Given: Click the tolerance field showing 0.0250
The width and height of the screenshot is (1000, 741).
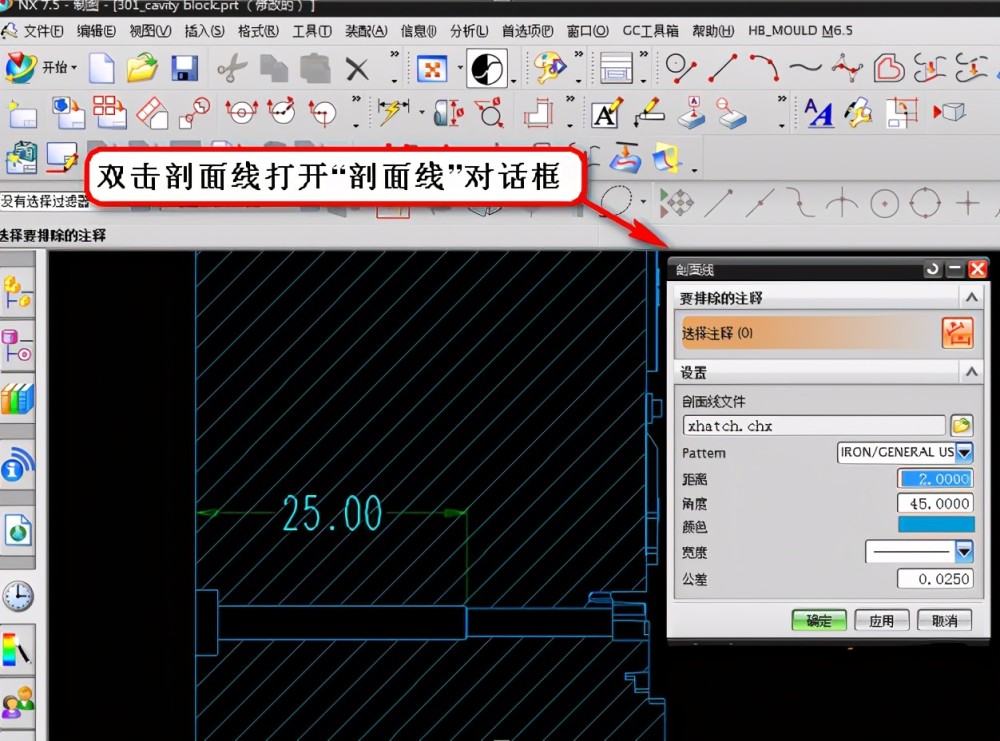Looking at the screenshot, I should 936,578.
